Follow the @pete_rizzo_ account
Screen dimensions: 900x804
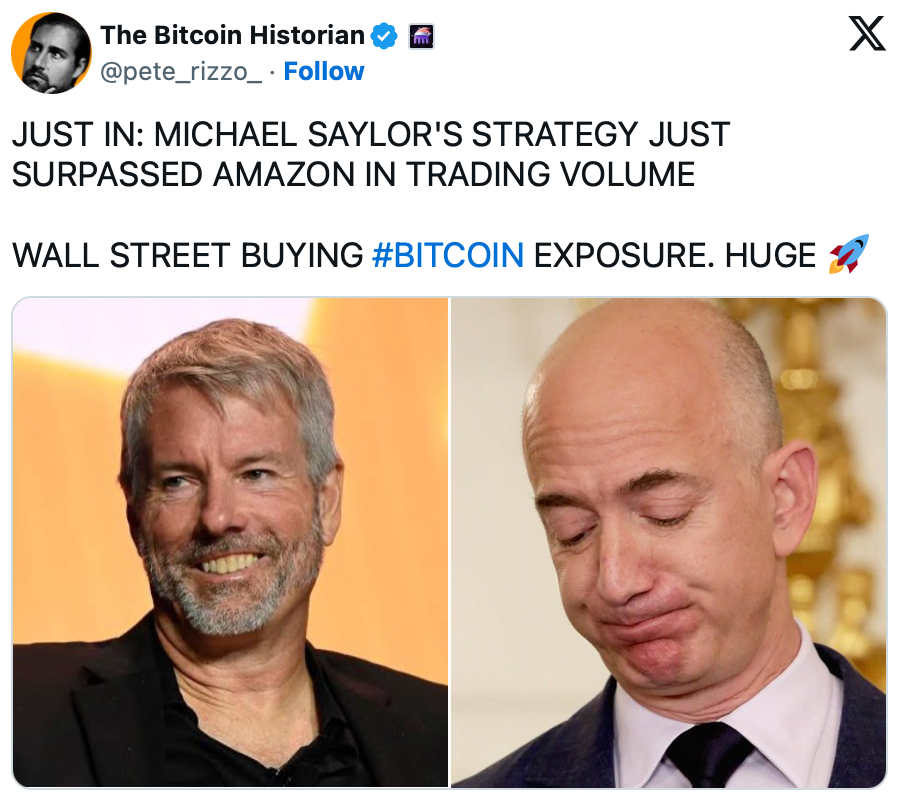point(324,72)
